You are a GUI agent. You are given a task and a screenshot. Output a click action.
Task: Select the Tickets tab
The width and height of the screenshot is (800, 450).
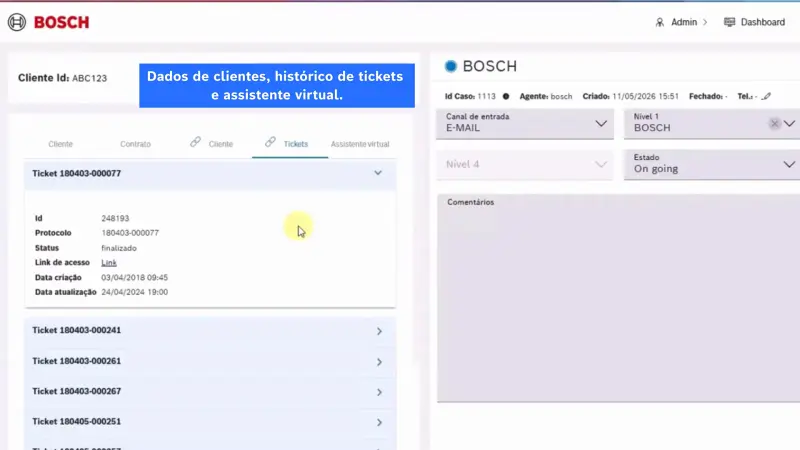click(295, 144)
